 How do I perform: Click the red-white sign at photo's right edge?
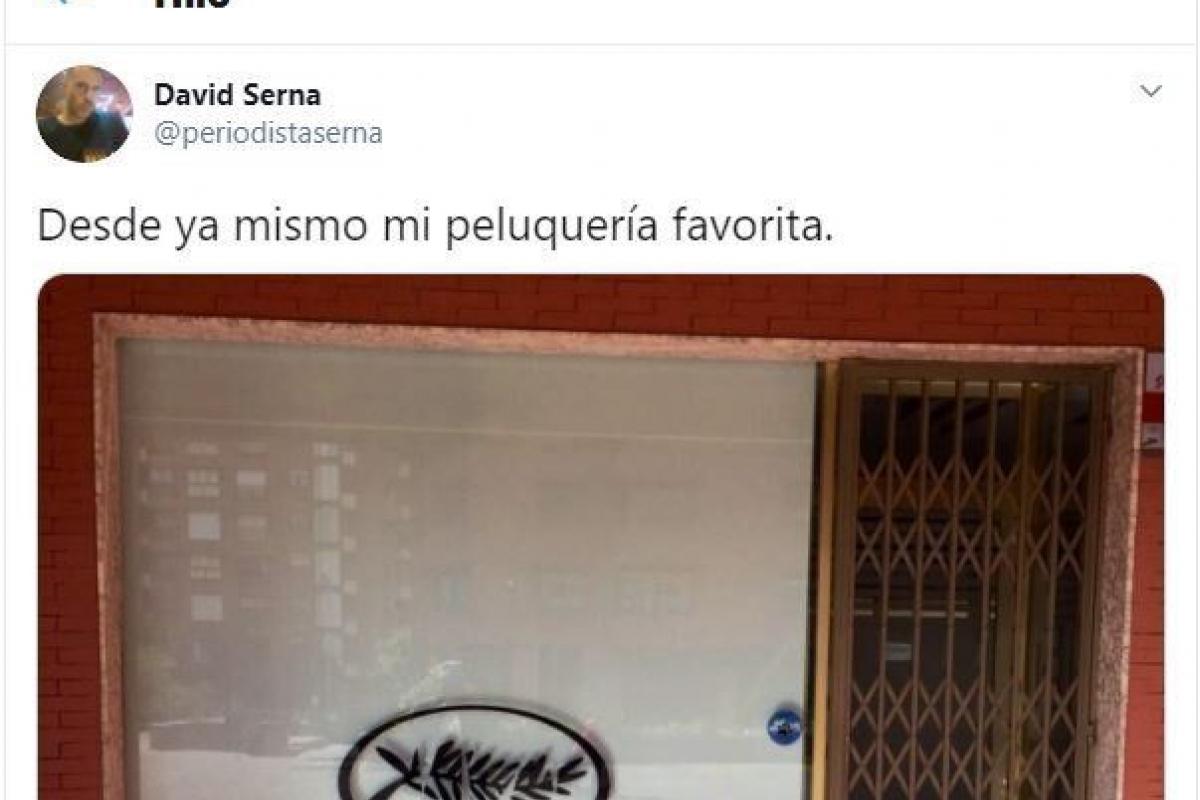tap(1154, 400)
